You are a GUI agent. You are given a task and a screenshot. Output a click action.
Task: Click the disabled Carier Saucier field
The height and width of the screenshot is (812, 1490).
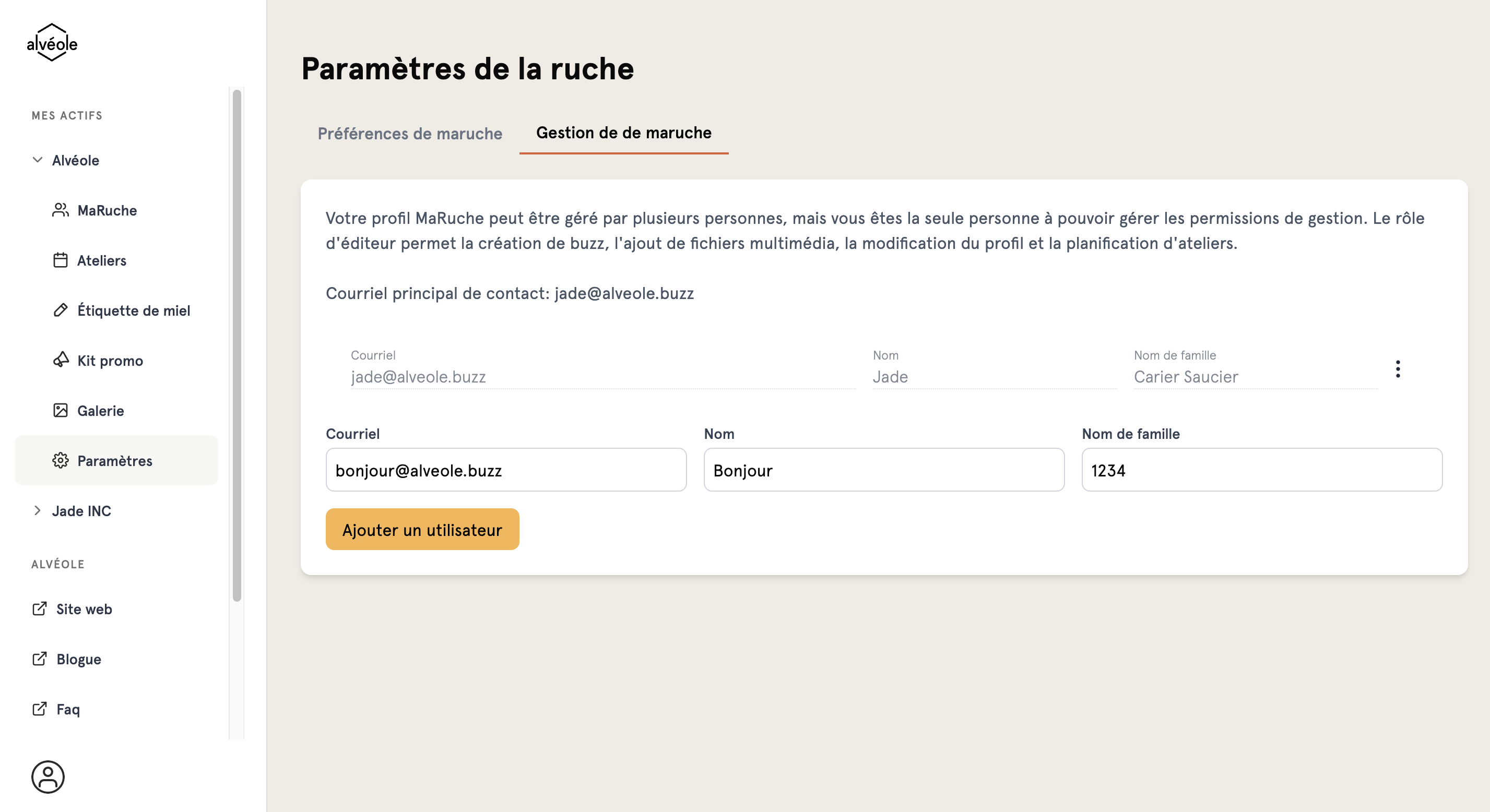click(1255, 376)
